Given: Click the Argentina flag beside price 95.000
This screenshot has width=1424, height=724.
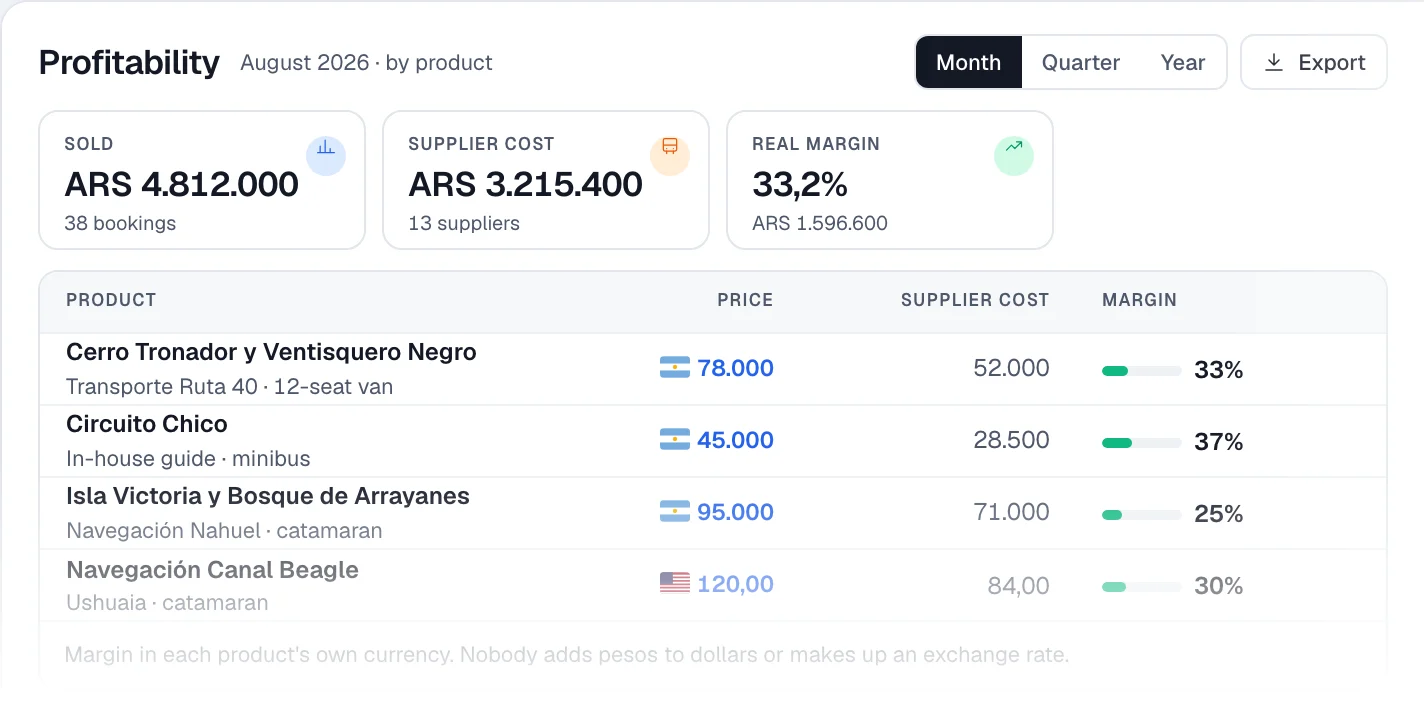Looking at the screenshot, I should (x=675, y=512).
